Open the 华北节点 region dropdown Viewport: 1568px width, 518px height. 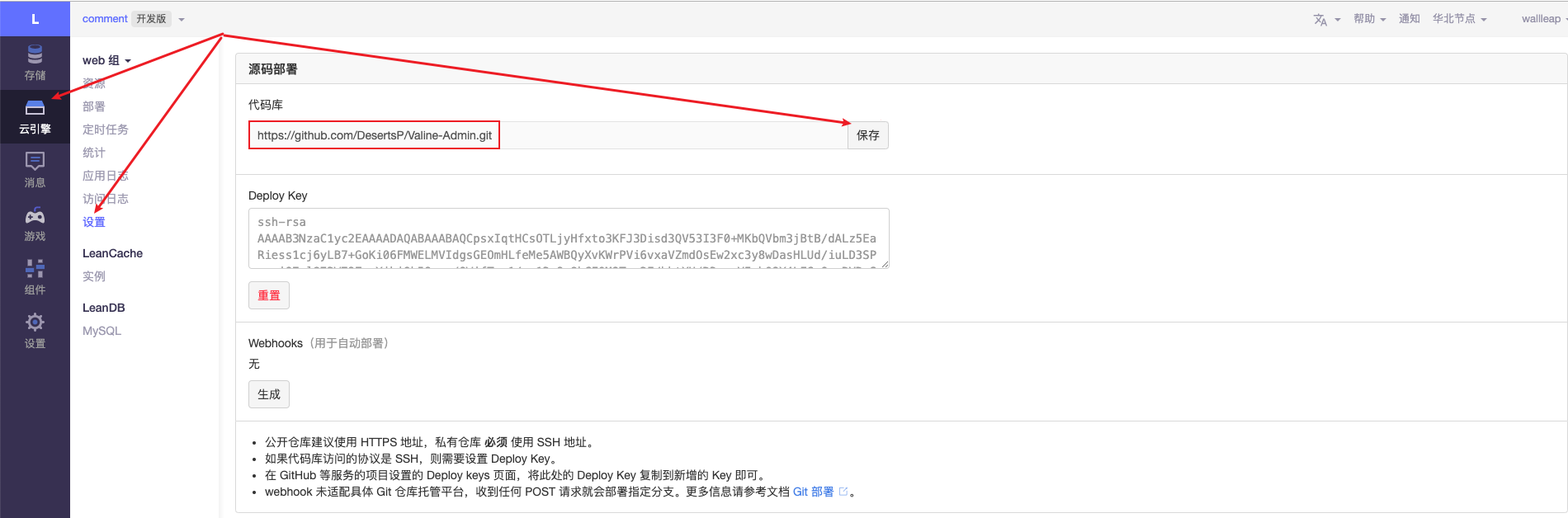[x=1459, y=19]
